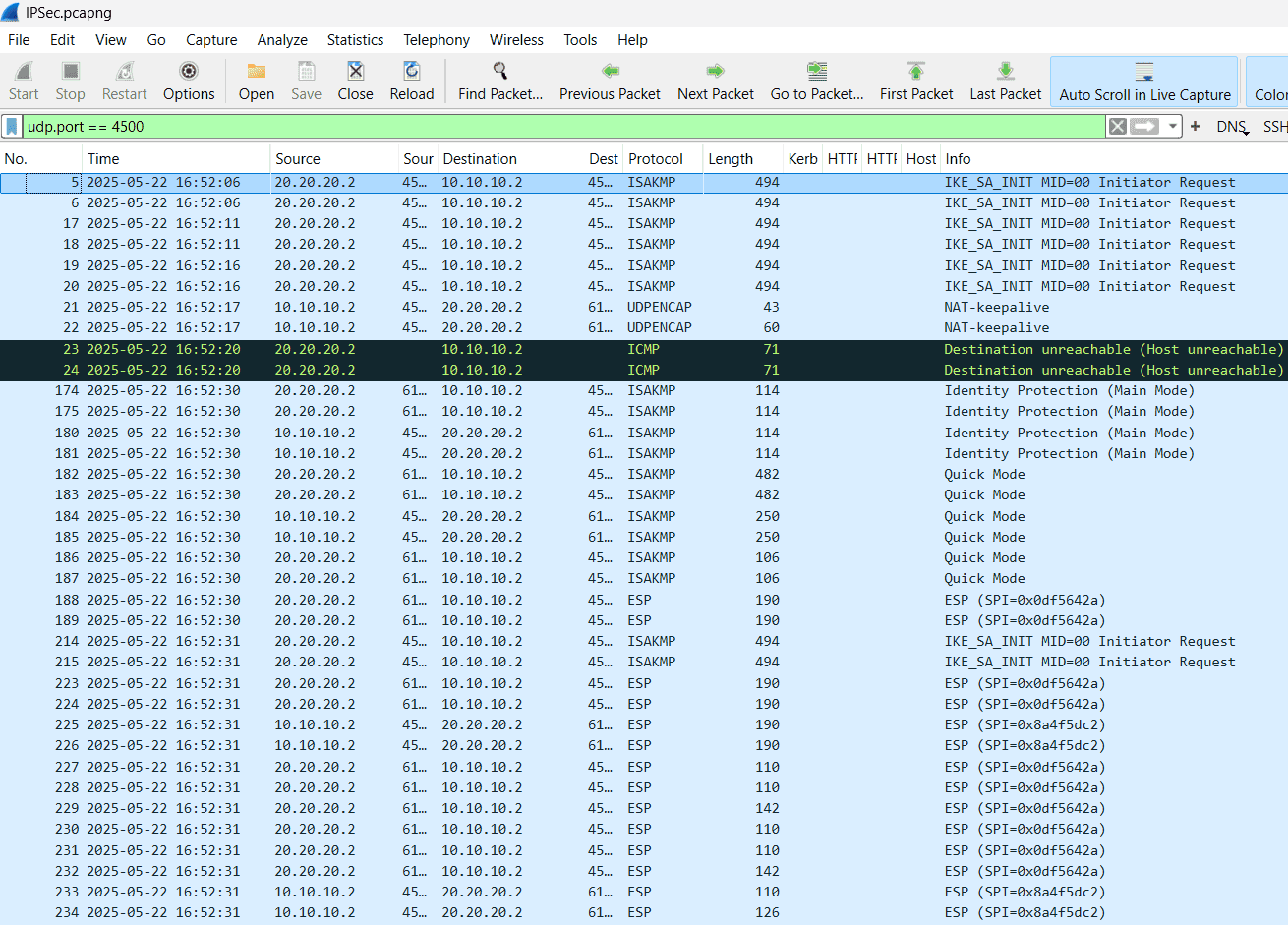
Task: Apply the display filter arrow button
Action: (1143, 127)
